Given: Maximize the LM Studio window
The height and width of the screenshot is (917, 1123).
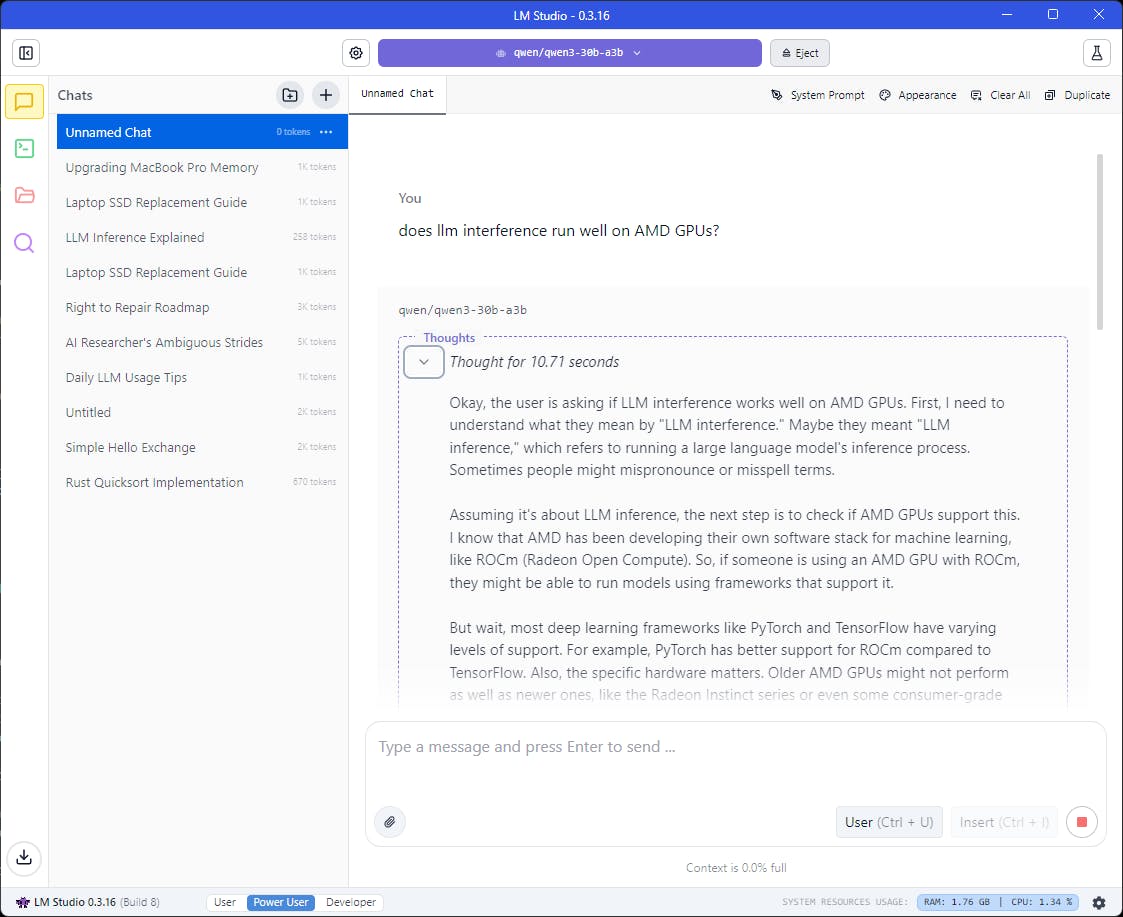Looking at the screenshot, I should pos(1053,14).
